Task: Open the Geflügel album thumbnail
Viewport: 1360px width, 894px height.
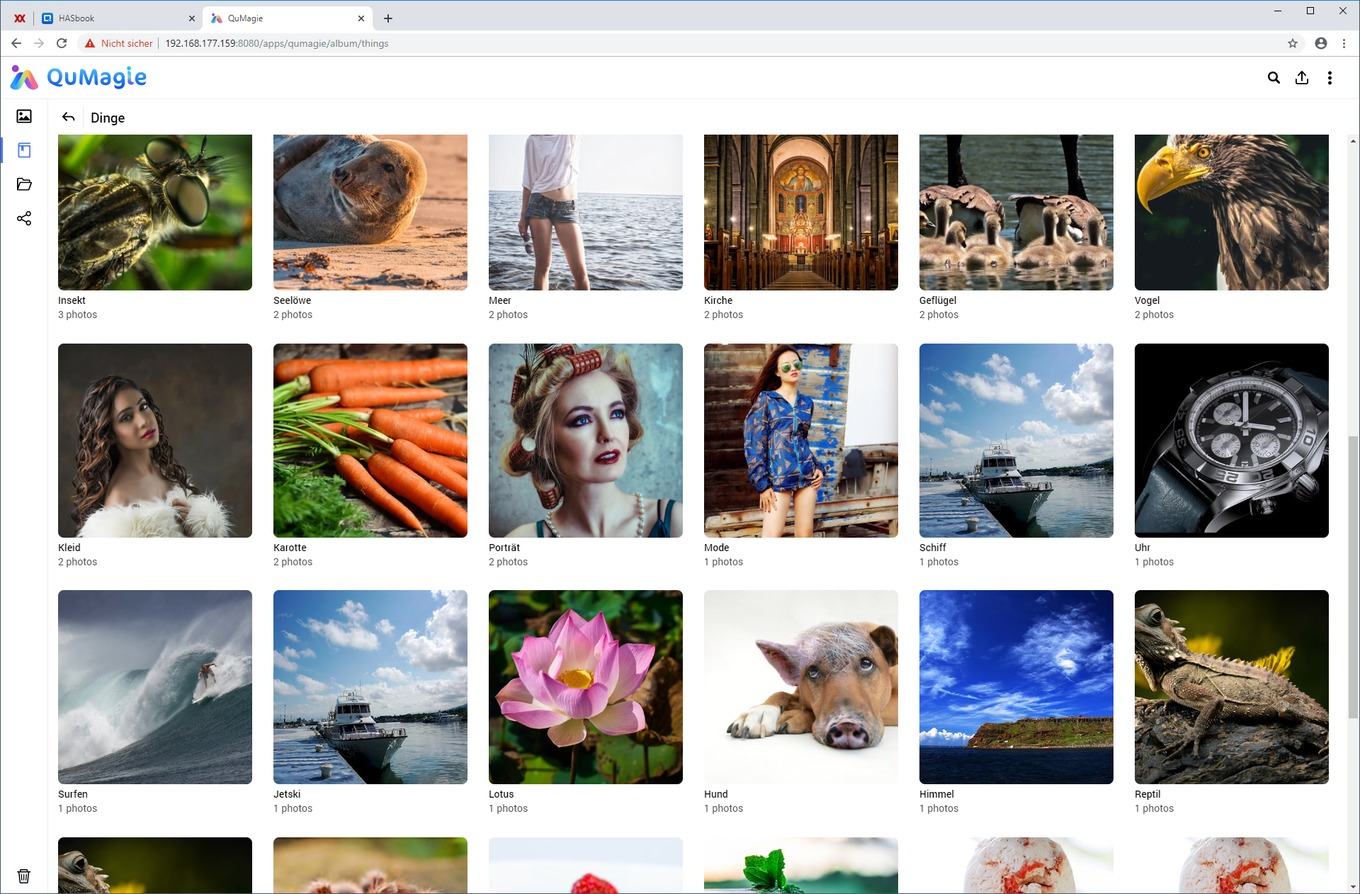Action: coord(1016,212)
